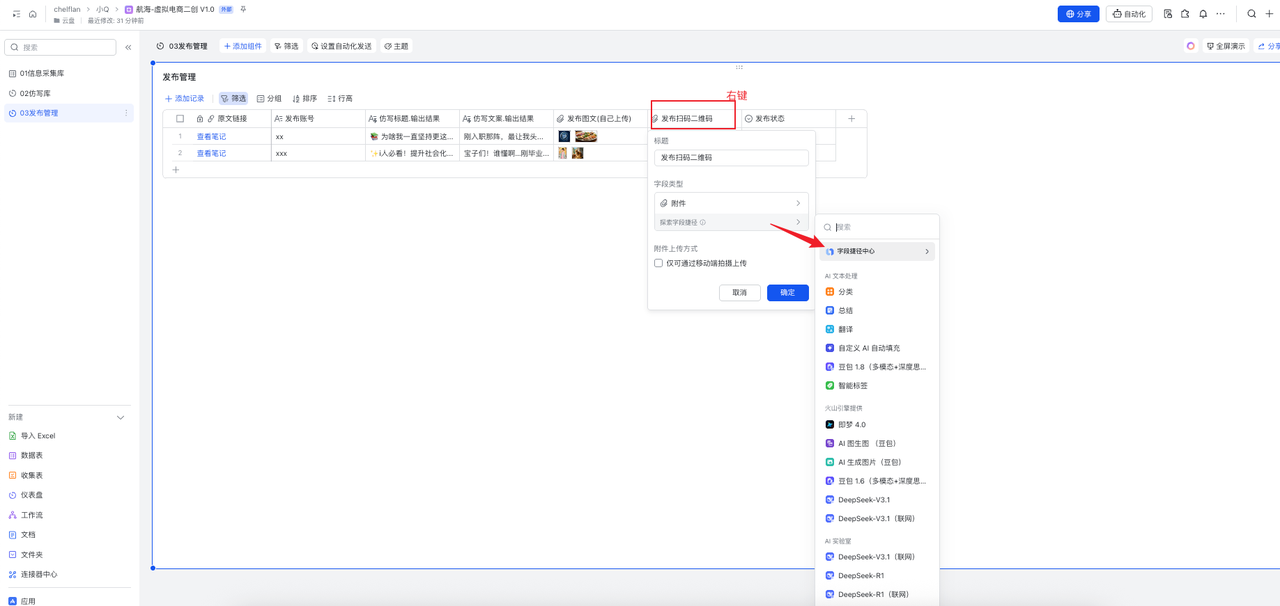Click the 标题 input field
This screenshot has width=1280, height=606.
coord(731,158)
